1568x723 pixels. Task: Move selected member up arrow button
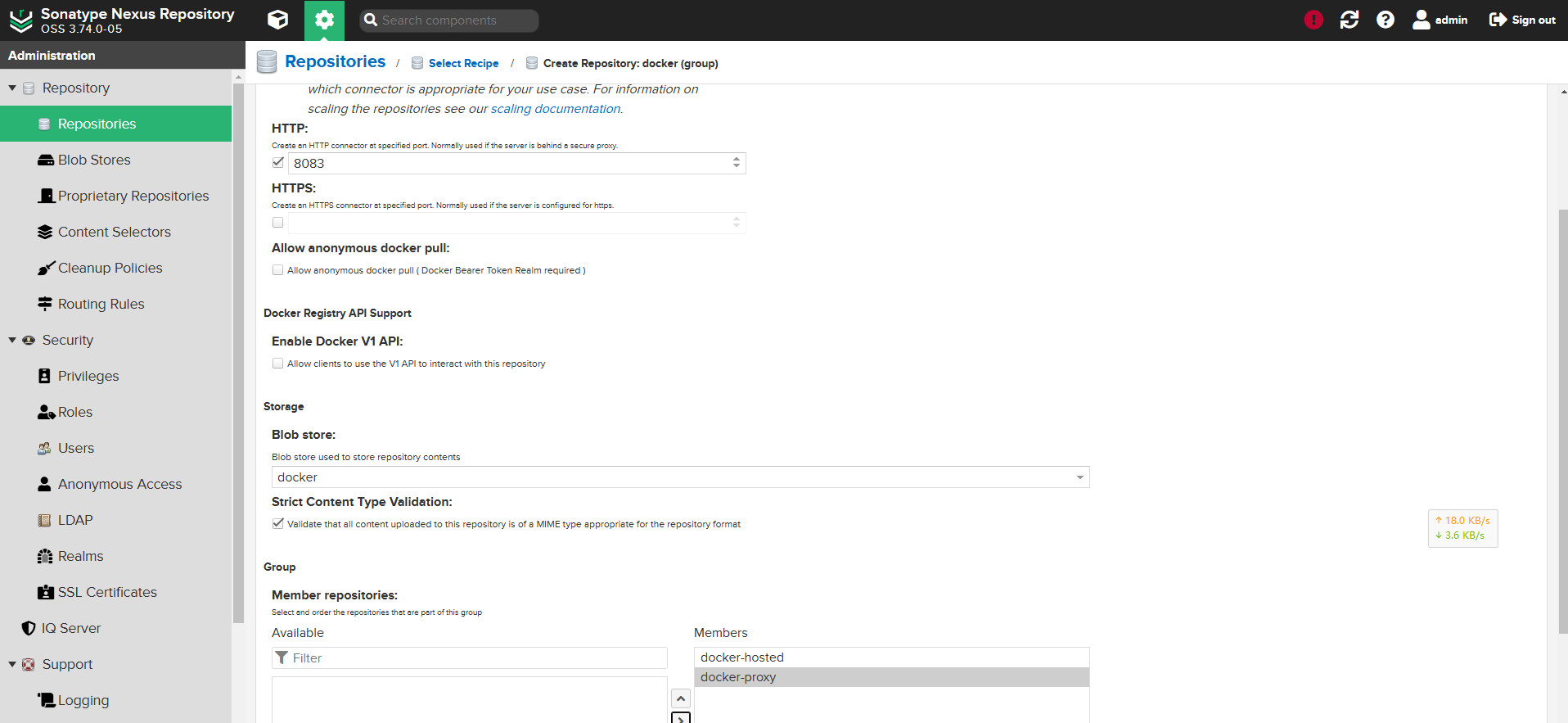[x=681, y=698]
